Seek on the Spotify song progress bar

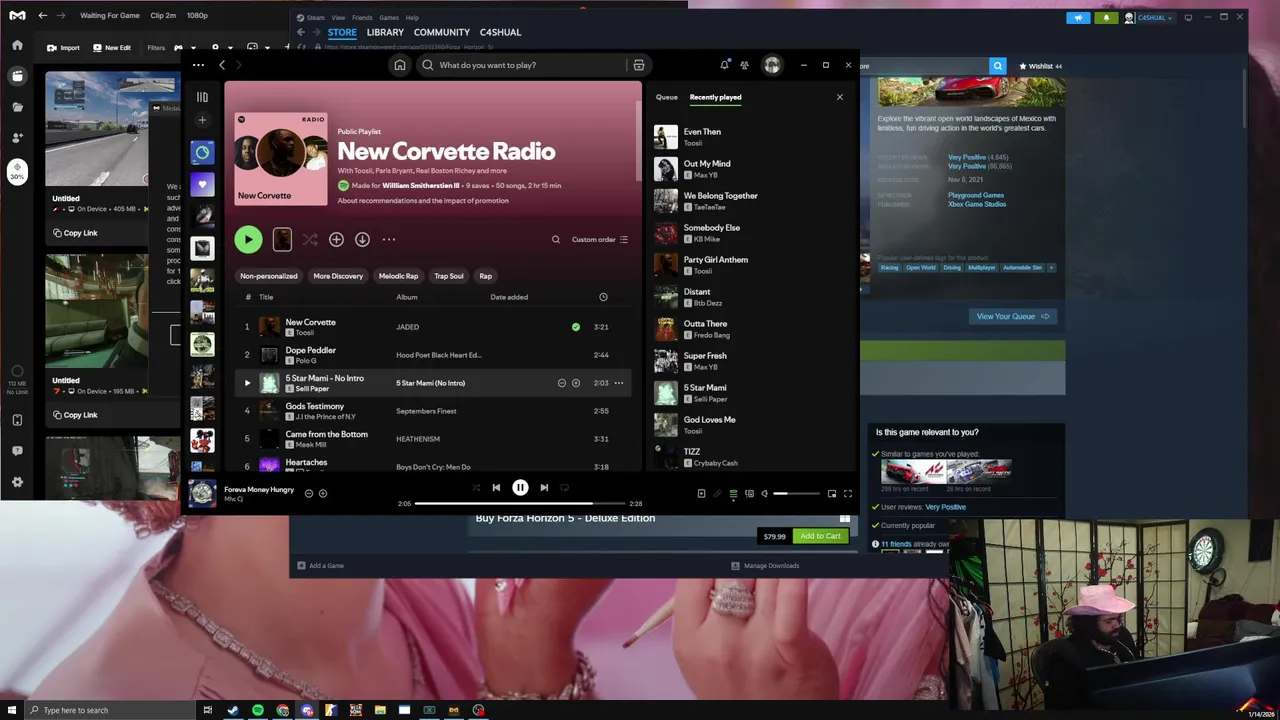click(519, 503)
